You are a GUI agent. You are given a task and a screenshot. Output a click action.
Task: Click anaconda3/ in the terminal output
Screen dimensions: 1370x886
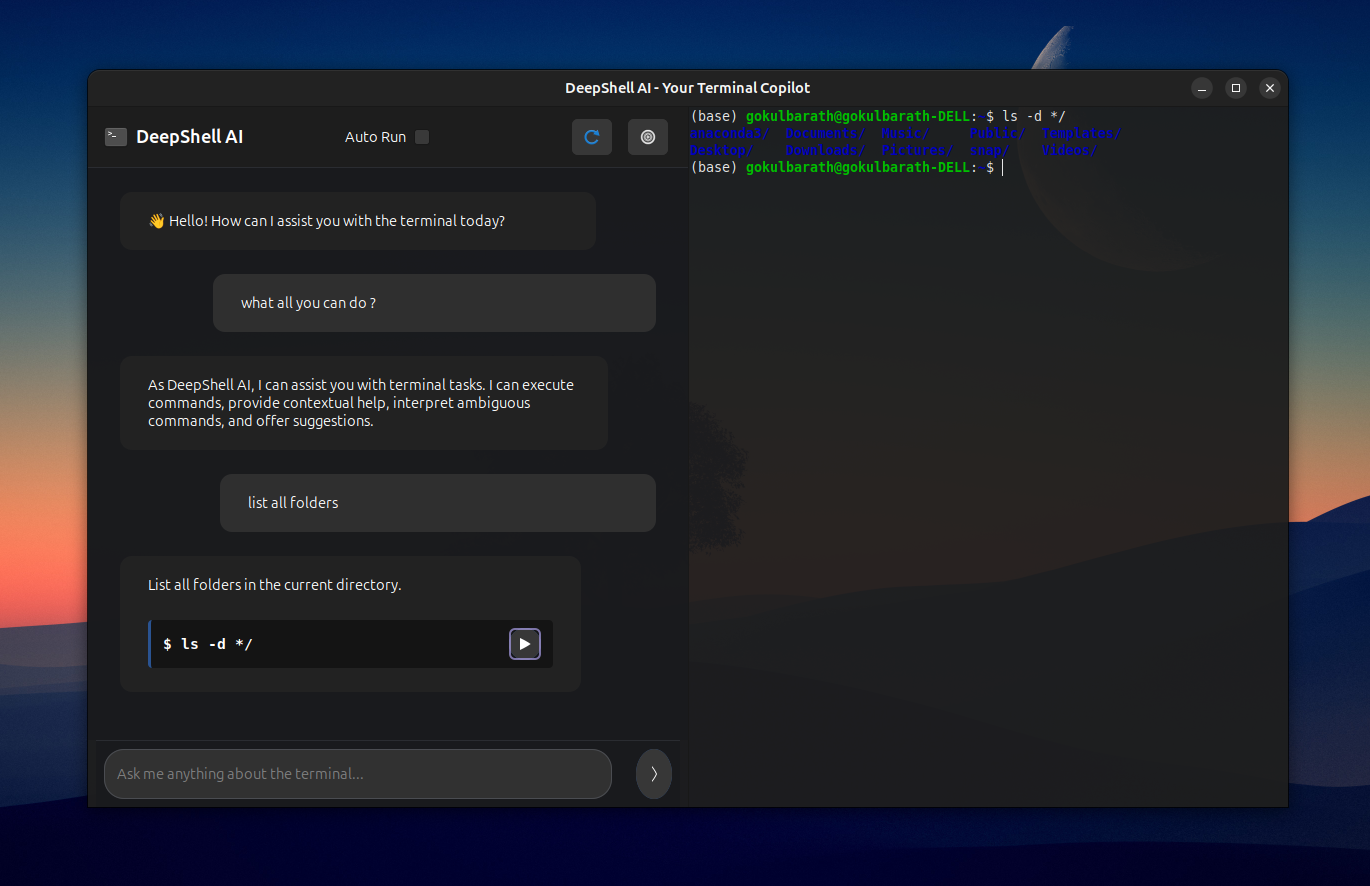coord(729,132)
